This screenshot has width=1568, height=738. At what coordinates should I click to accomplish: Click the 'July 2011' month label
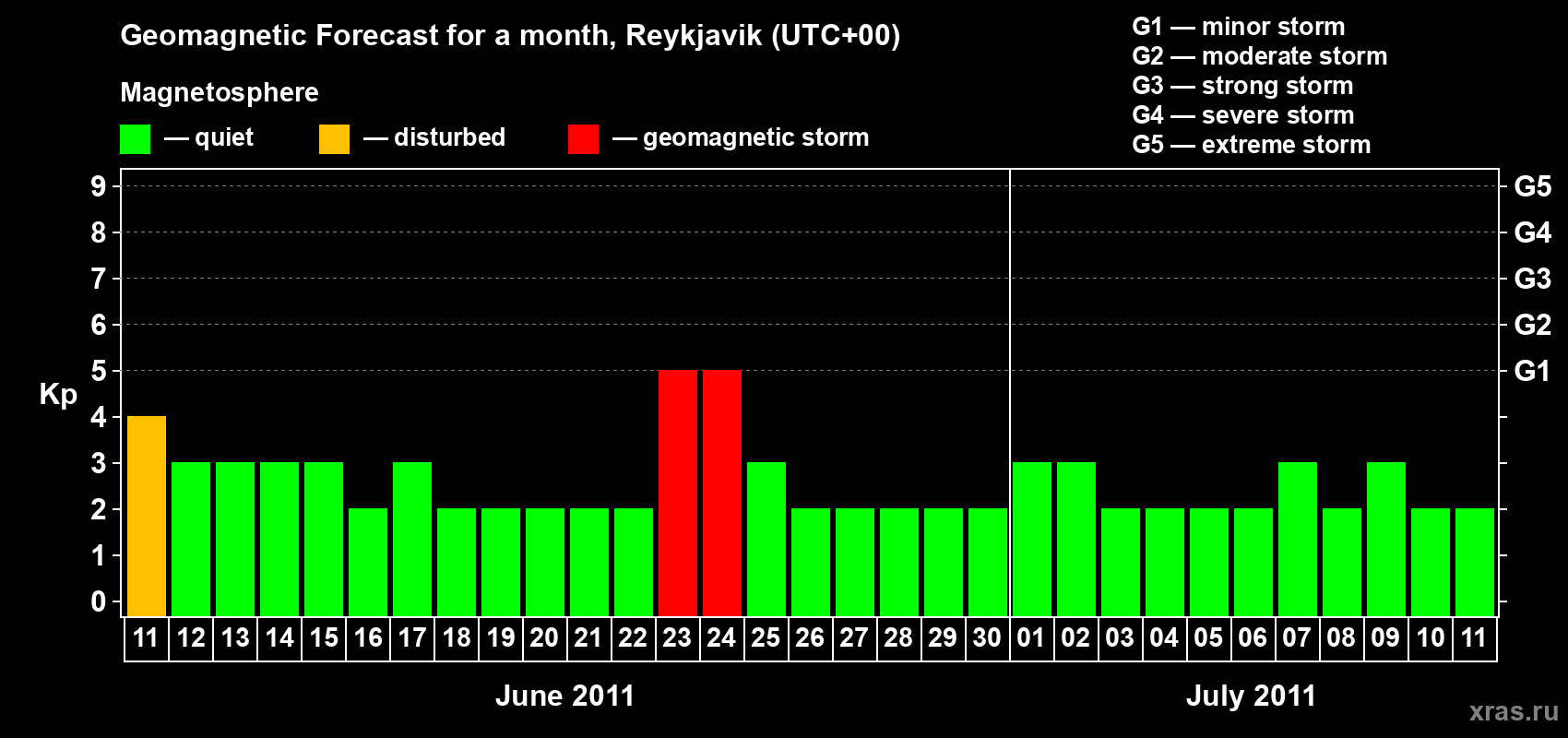[1252, 696]
